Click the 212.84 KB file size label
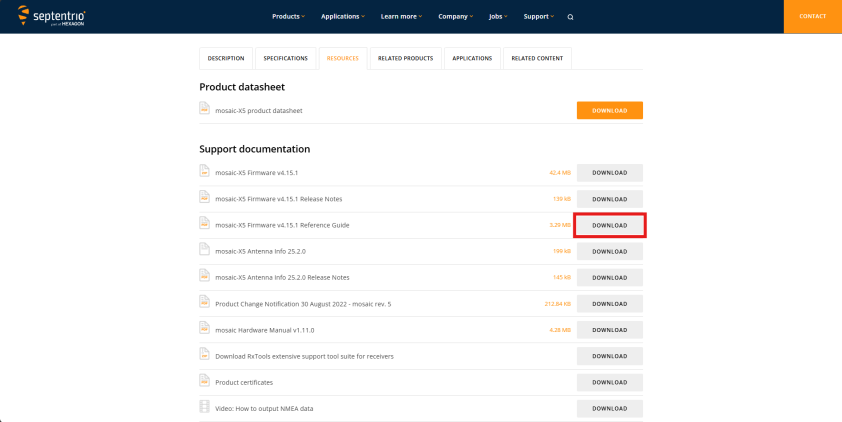The image size is (842, 422). pyautogui.click(x=557, y=304)
